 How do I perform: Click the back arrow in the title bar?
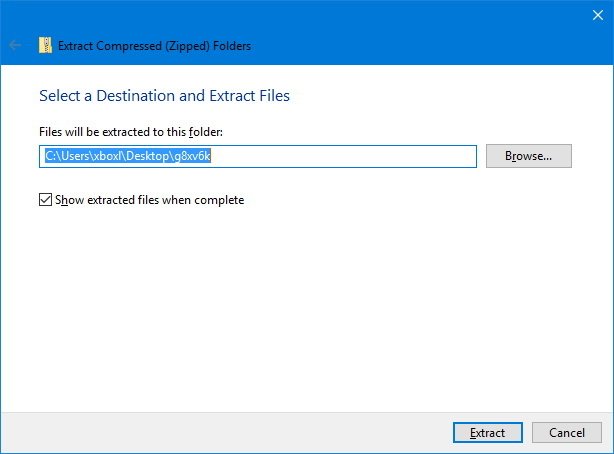pyautogui.click(x=14, y=45)
